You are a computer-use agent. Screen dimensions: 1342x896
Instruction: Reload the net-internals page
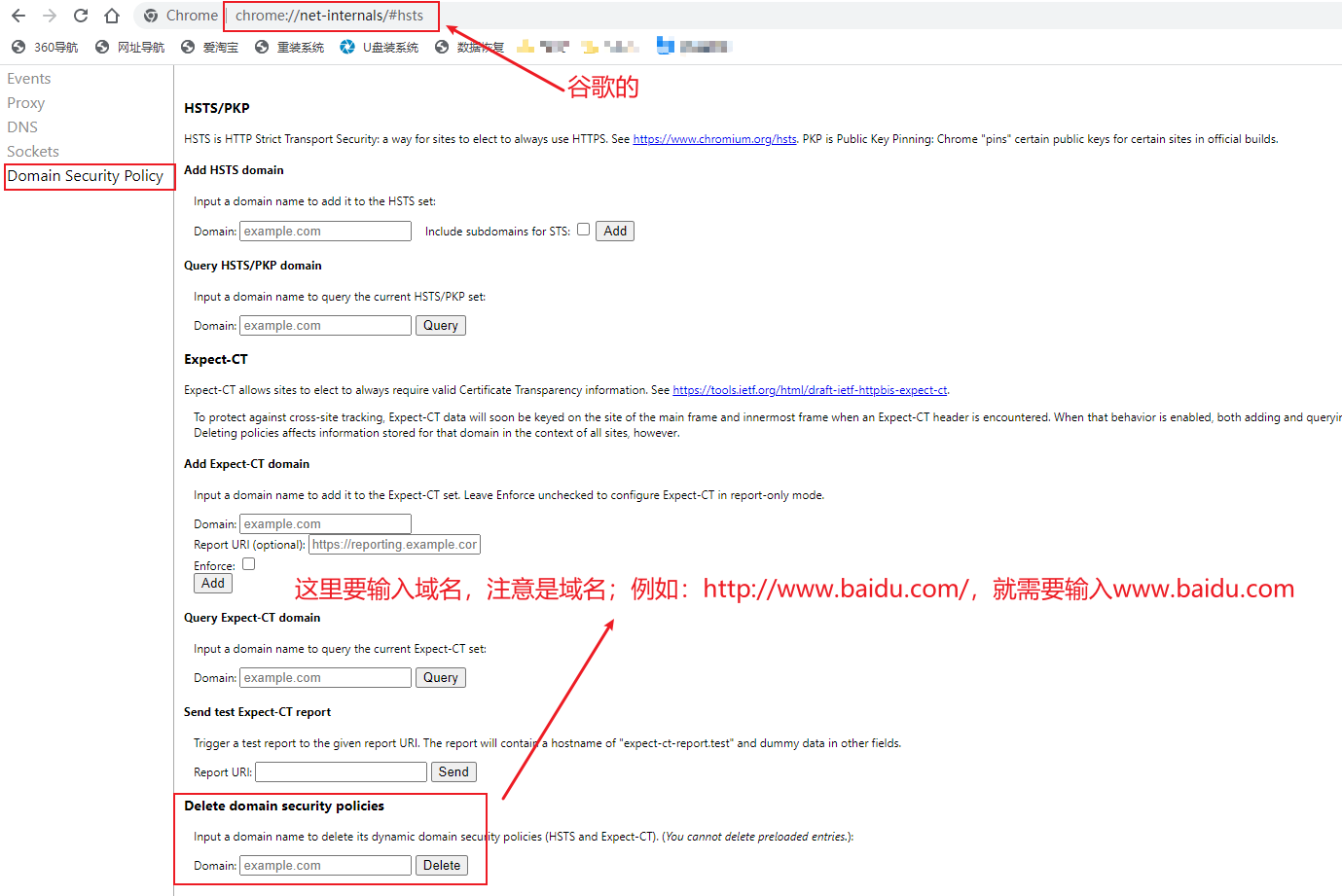81,16
